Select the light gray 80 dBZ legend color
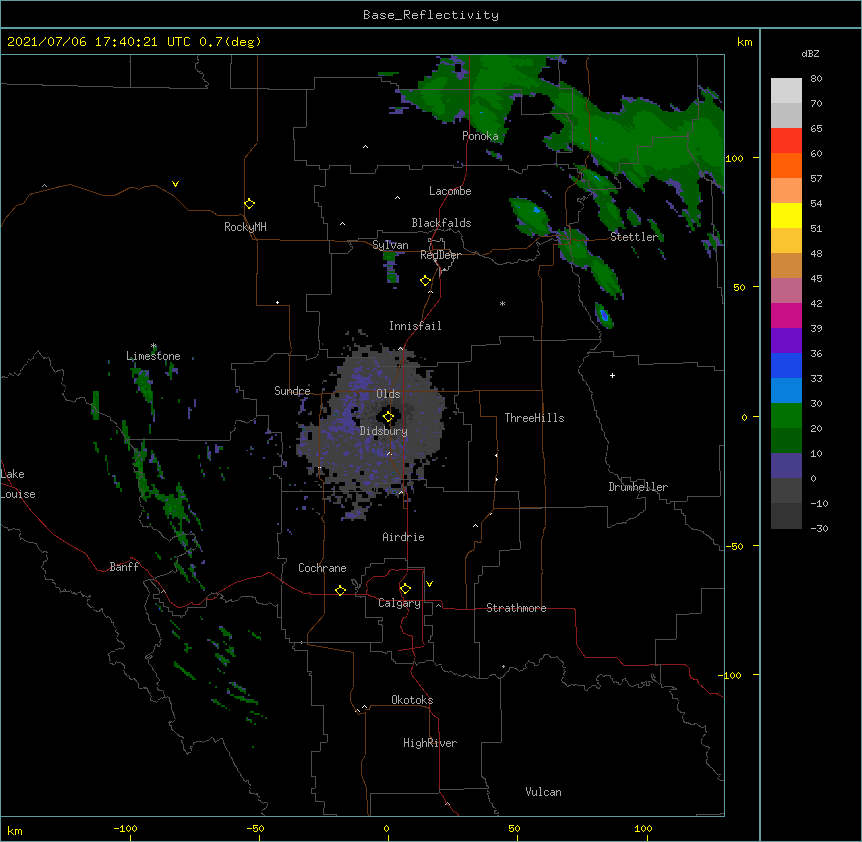This screenshot has height=842, width=862. (786, 91)
